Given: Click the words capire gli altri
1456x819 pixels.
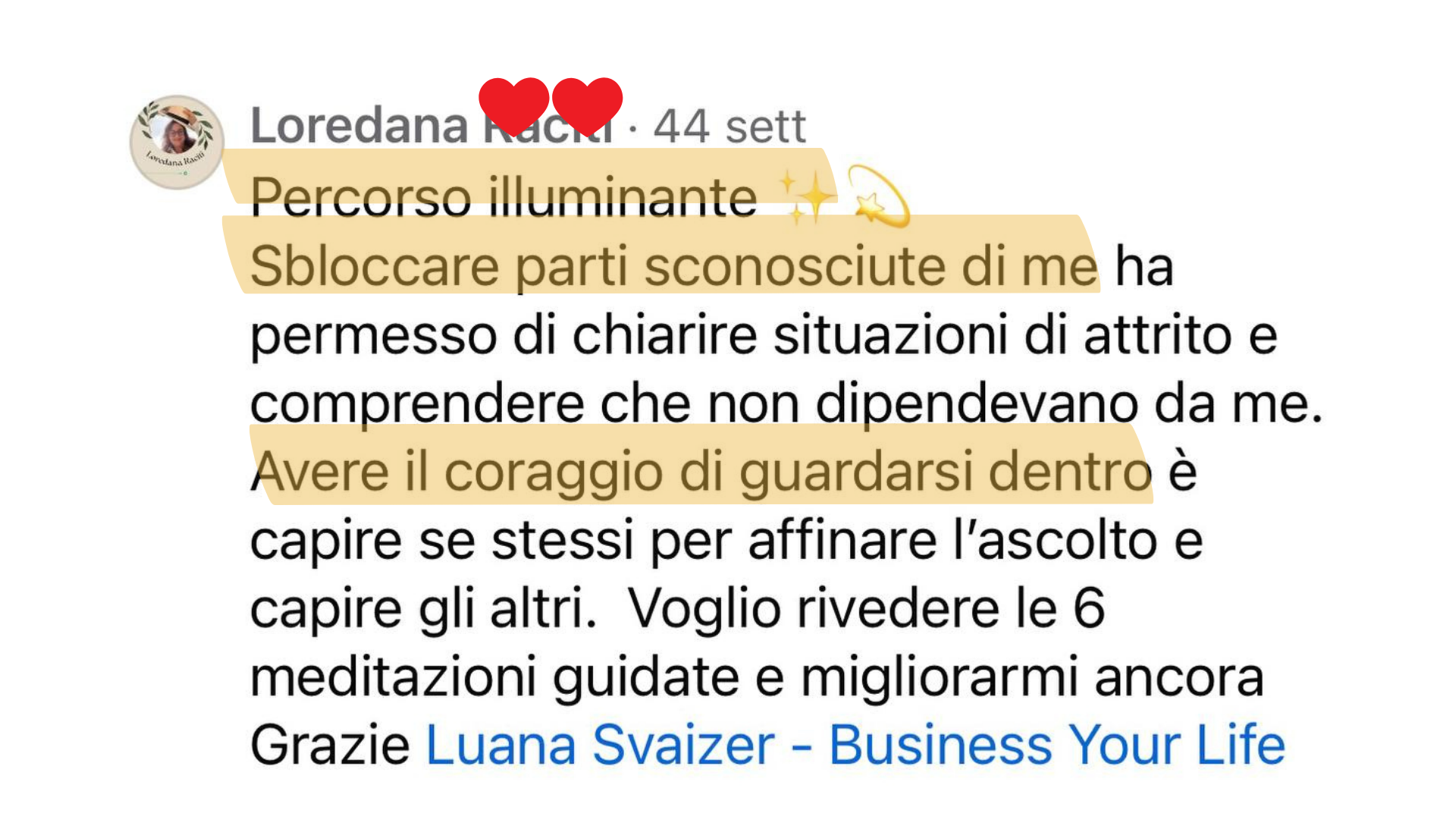Looking at the screenshot, I should (x=424, y=610).
